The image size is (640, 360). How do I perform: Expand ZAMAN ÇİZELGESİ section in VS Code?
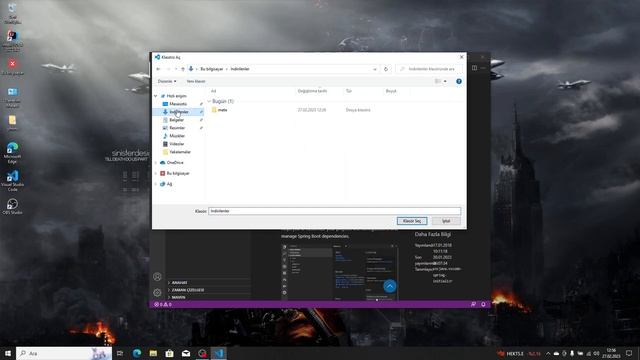pyautogui.click(x=188, y=290)
